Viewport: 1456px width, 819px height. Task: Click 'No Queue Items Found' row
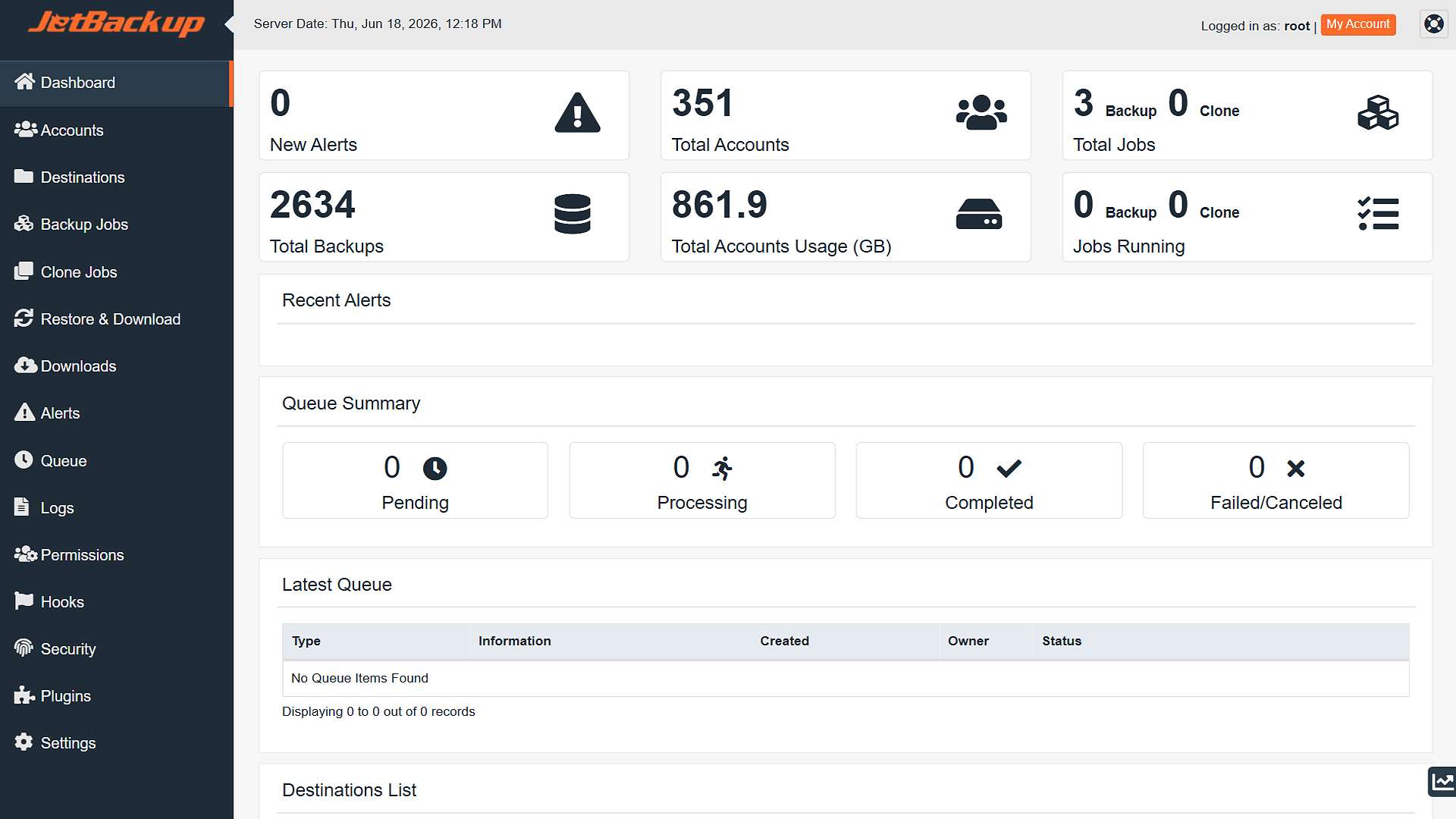tap(846, 678)
